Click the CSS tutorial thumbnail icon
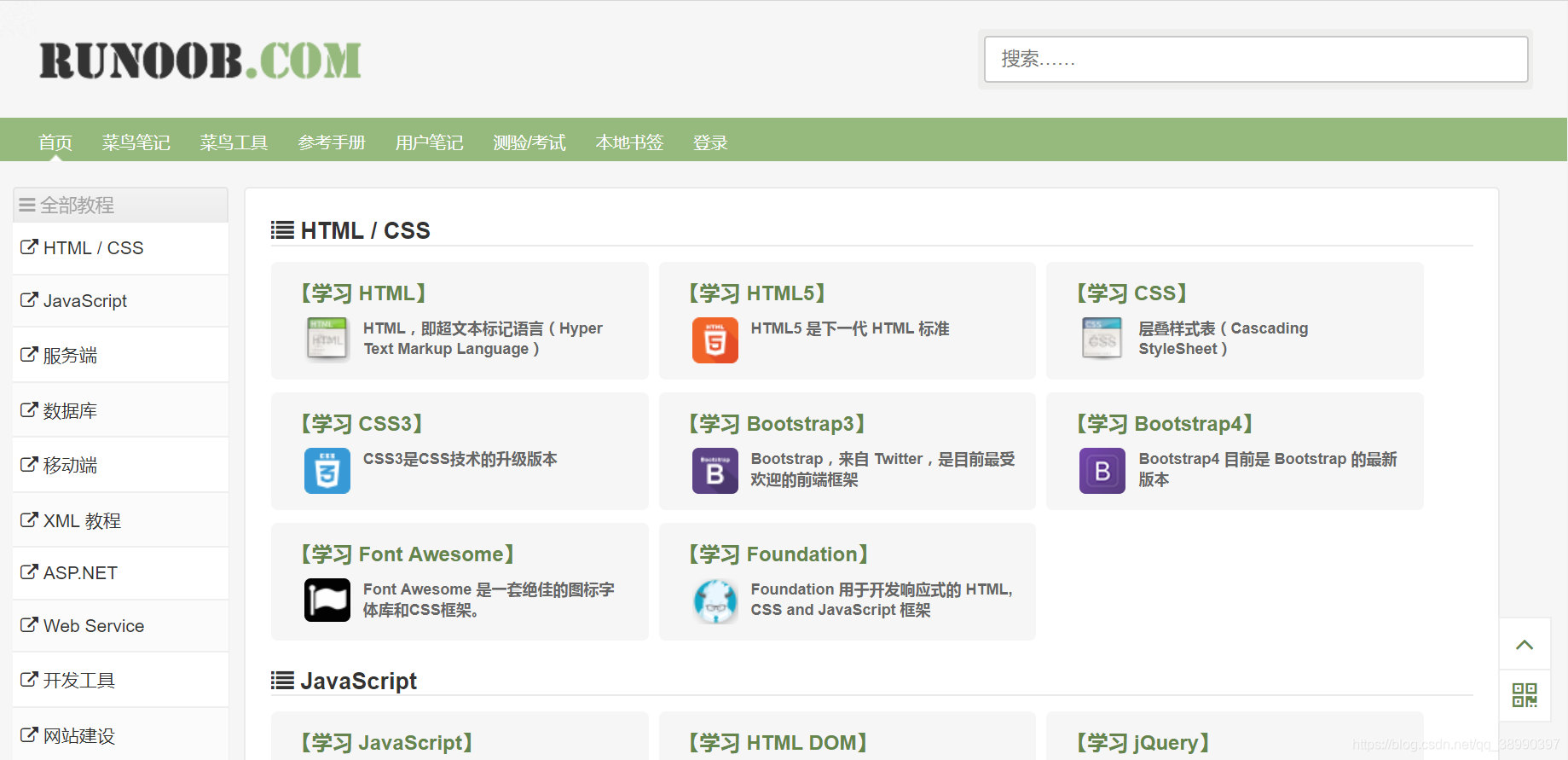Image resolution: width=1568 pixels, height=760 pixels. tap(1102, 338)
